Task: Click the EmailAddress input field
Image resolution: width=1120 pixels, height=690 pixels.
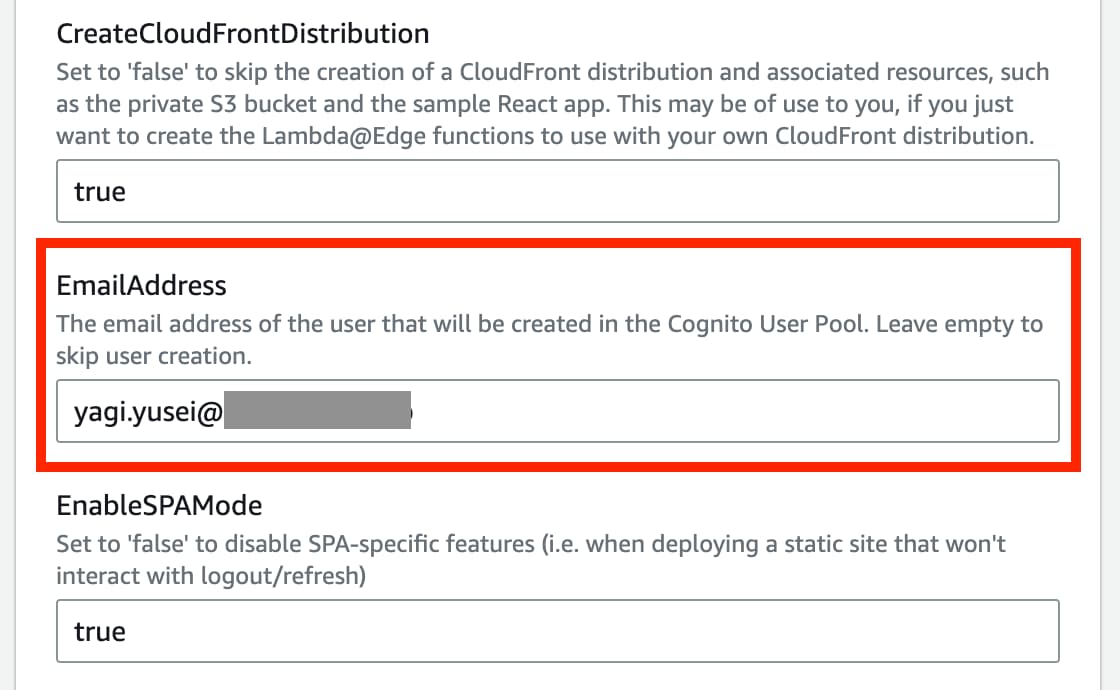Action: [557, 411]
